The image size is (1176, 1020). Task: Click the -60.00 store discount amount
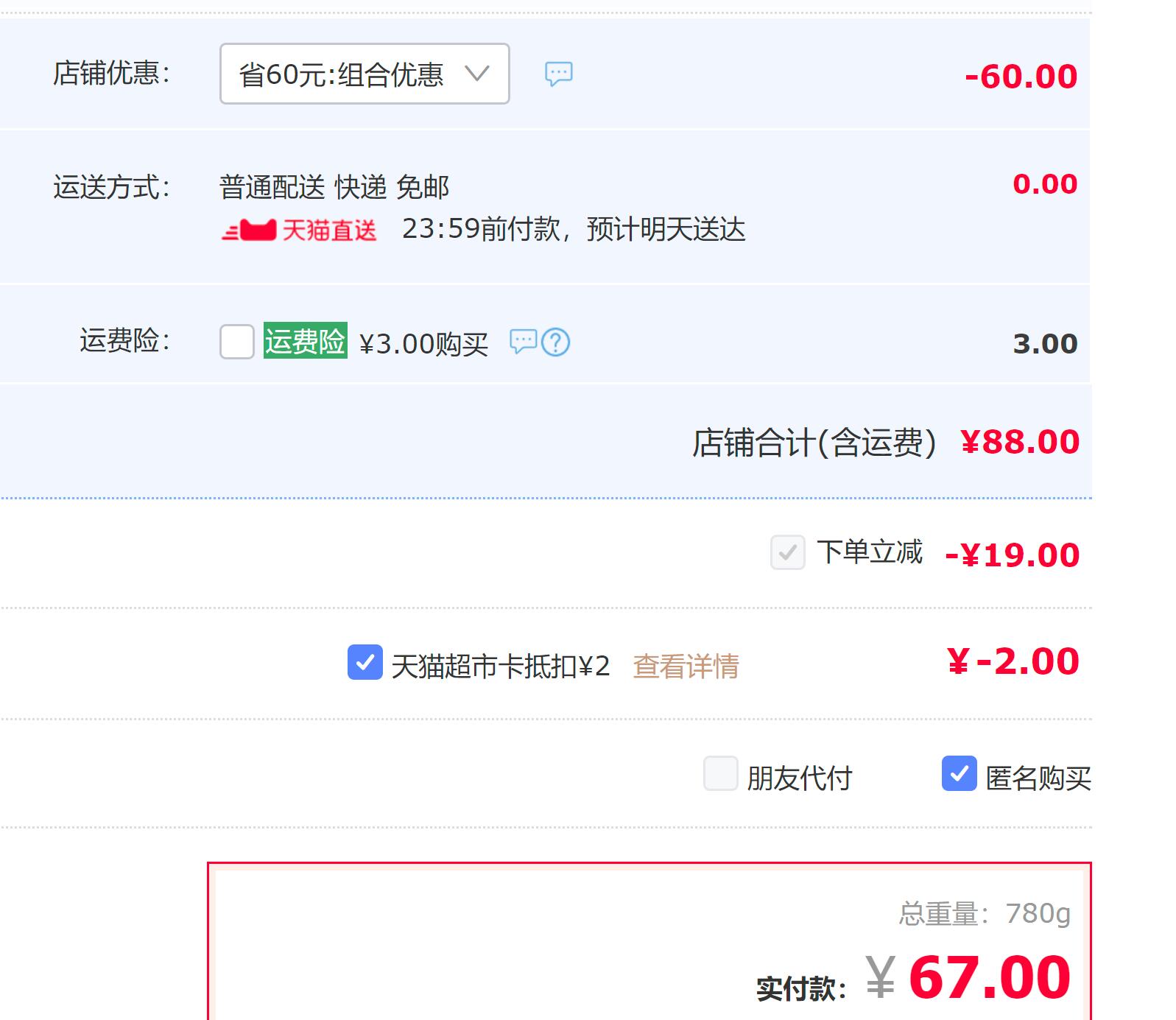coord(1021,77)
